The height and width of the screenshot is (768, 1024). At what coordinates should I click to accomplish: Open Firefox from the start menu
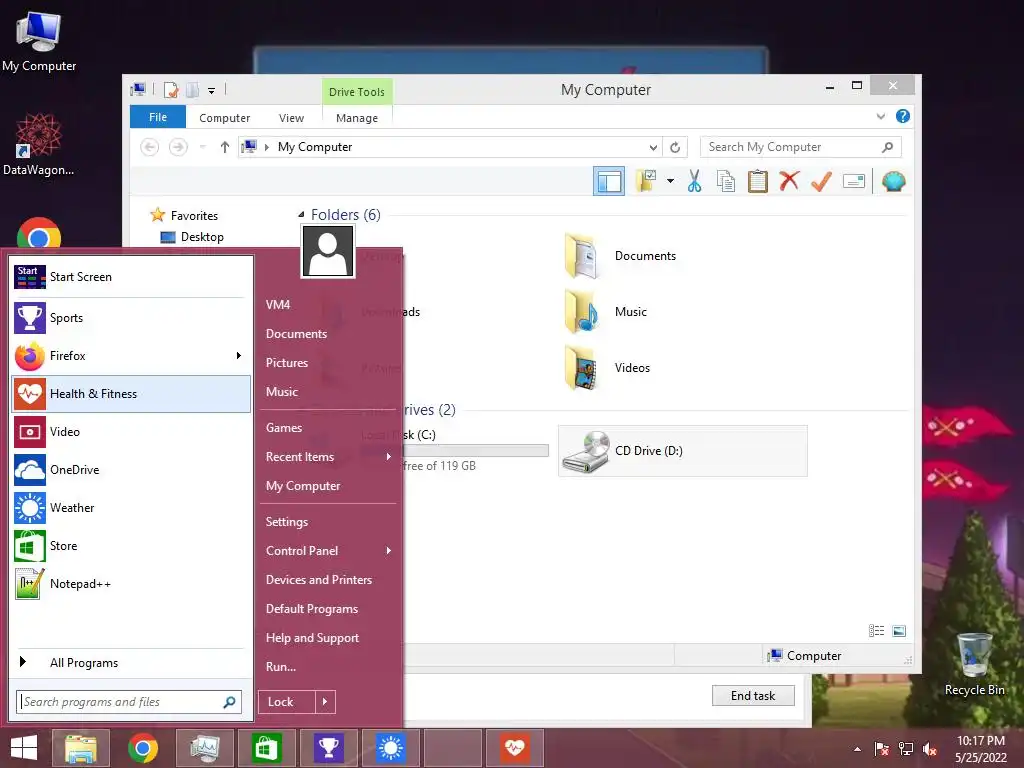[131, 356]
